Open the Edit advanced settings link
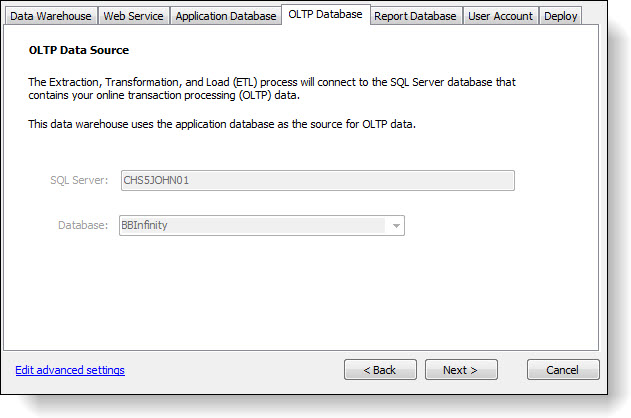The width and height of the screenshot is (631, 418). (70, 370)
